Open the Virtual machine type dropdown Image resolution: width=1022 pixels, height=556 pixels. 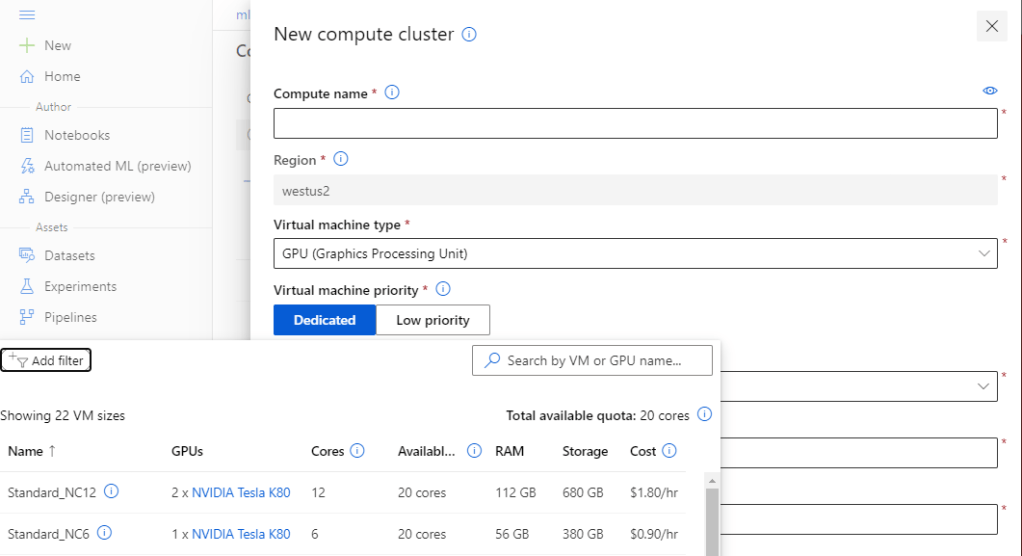coord(635,254)
